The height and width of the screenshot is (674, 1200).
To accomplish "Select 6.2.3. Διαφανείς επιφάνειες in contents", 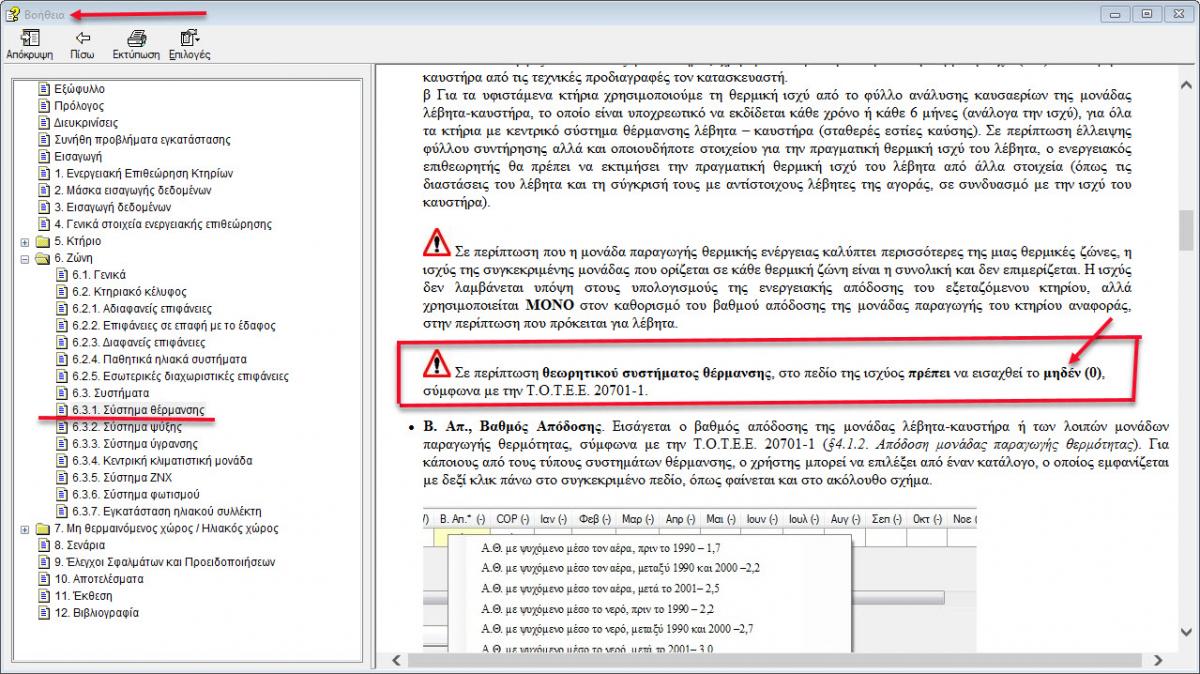I will (x=138, y=342).
